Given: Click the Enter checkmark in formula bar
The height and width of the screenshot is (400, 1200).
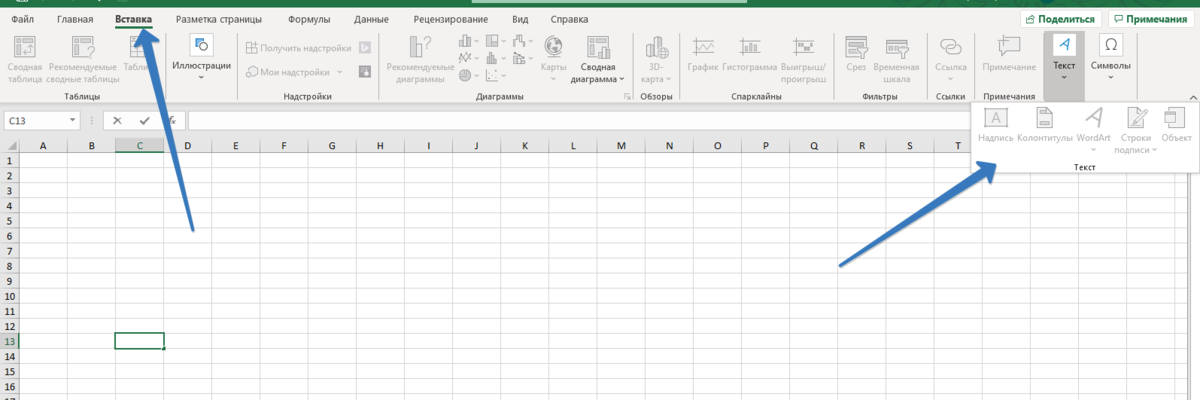Looking at the screenshot, I should [x=145, y=120].
